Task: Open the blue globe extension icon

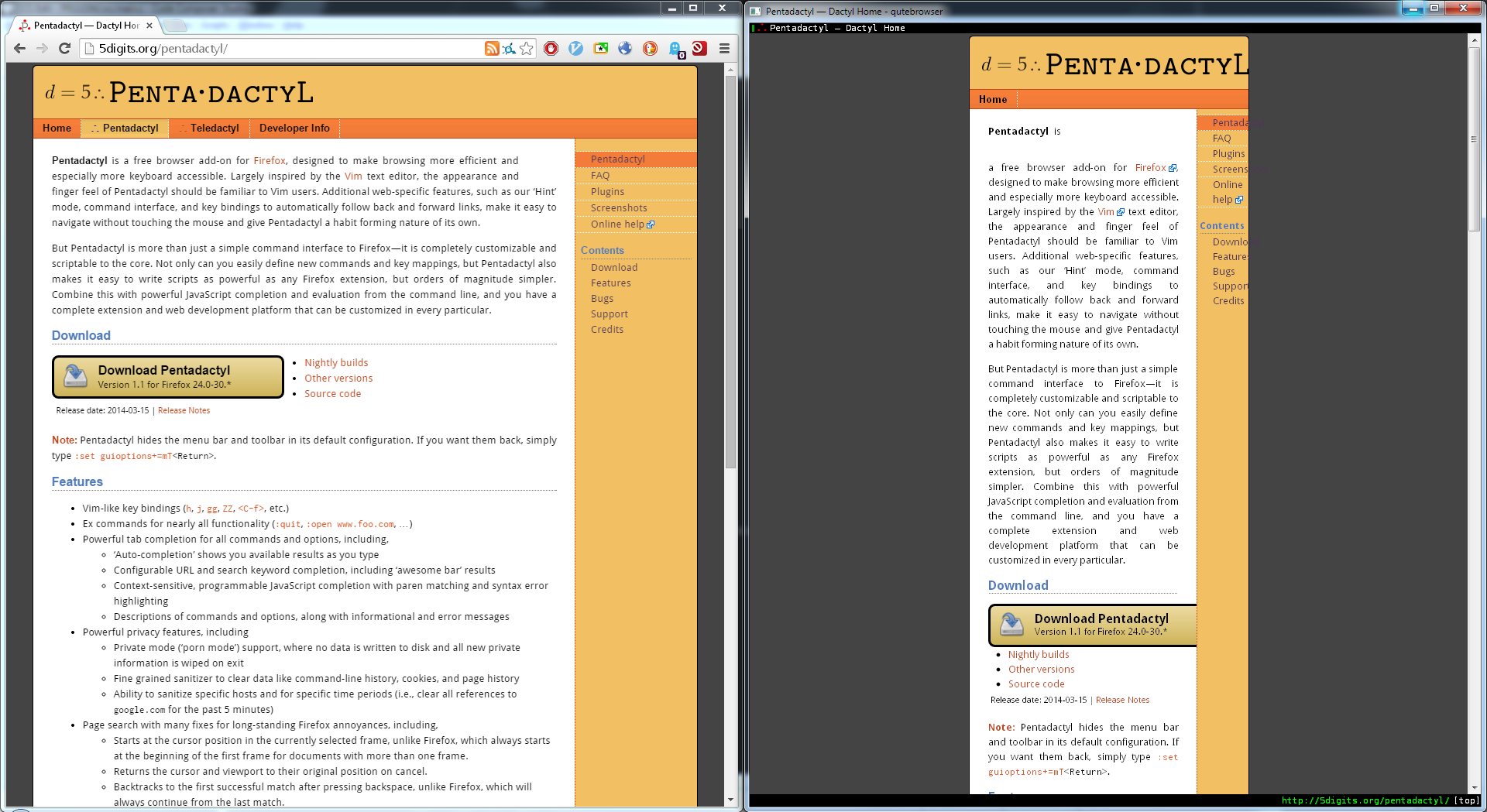Action: [x=625, y=48]
